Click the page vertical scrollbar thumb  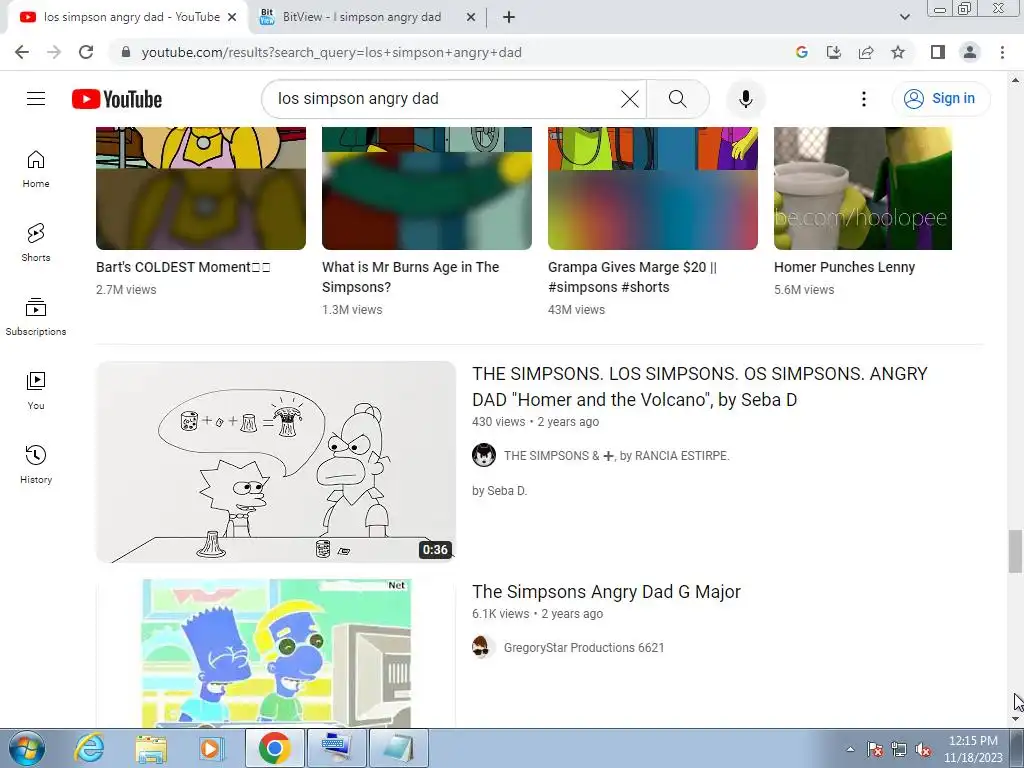tap(1015, 552)
